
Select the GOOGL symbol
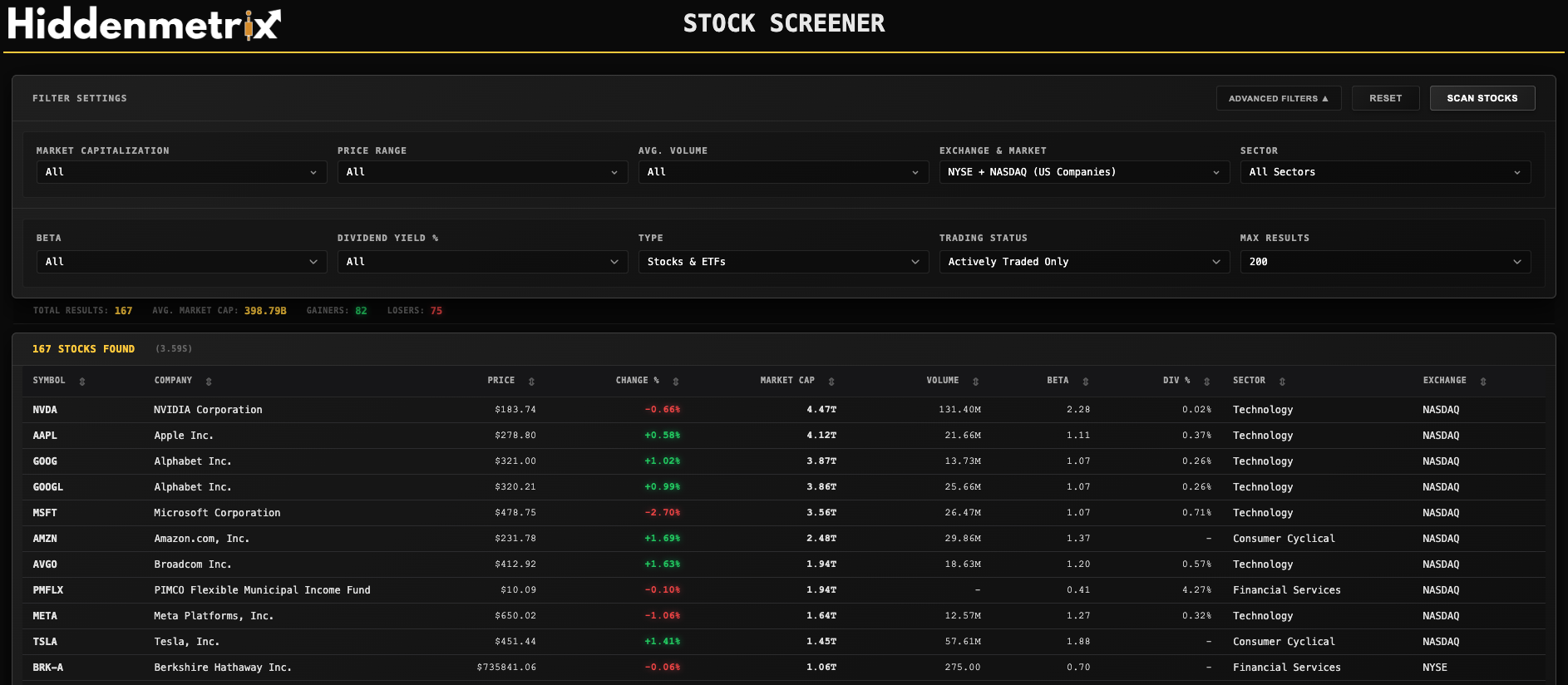tap(48, 487)
